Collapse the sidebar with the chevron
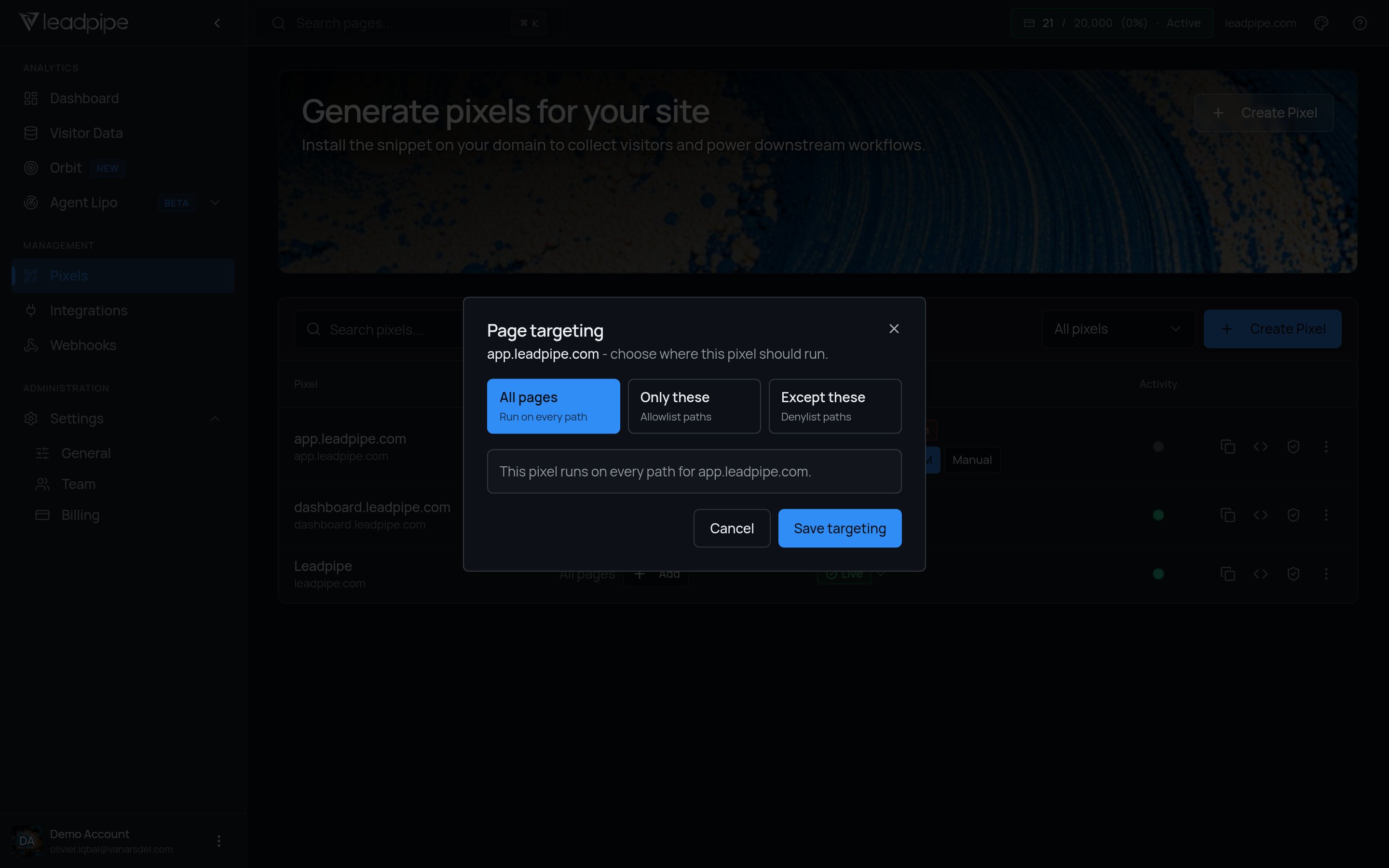 [x=217, y=23]
